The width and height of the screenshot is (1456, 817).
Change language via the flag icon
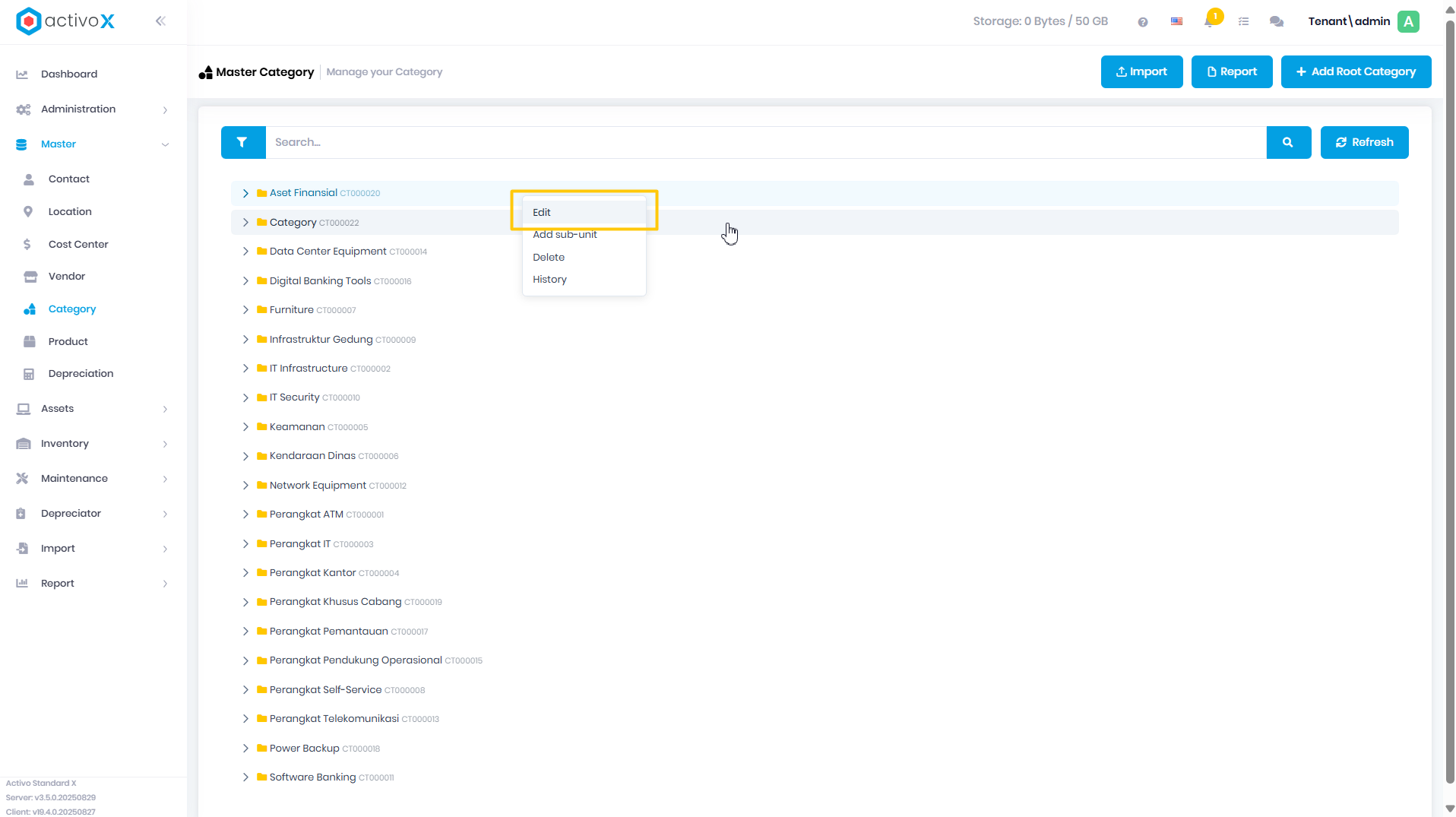pyautogui.click(x=1176, y=21)
